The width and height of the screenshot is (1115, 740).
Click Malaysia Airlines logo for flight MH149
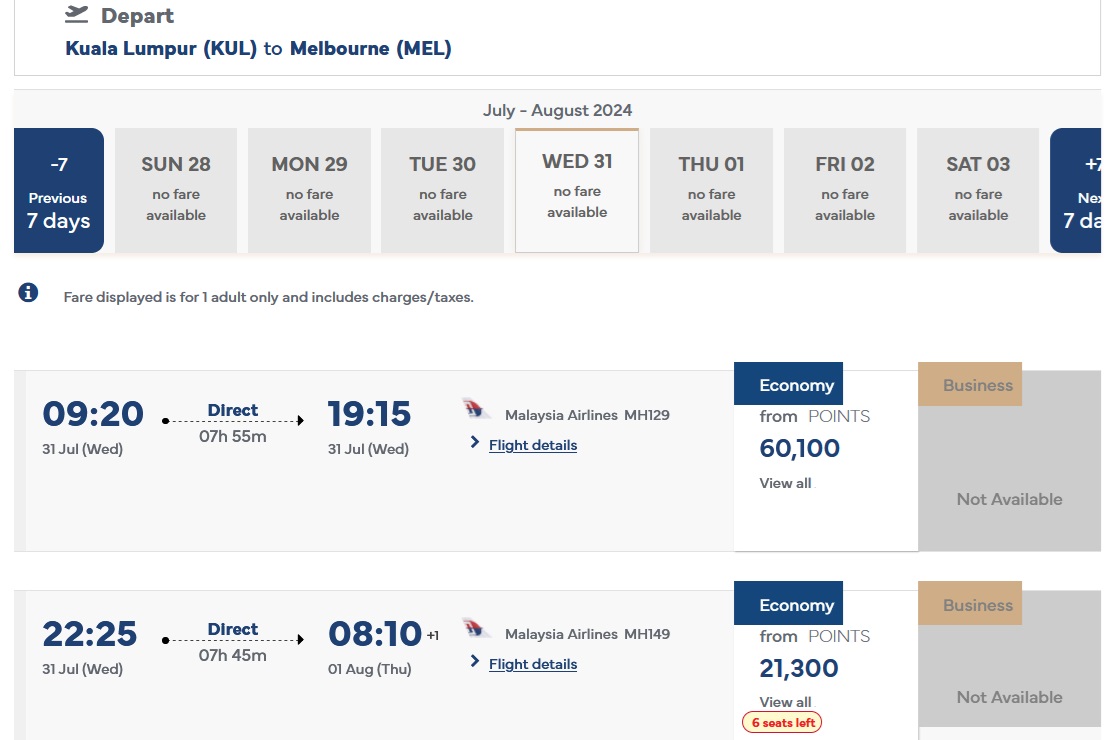click(x=478, y=629)
